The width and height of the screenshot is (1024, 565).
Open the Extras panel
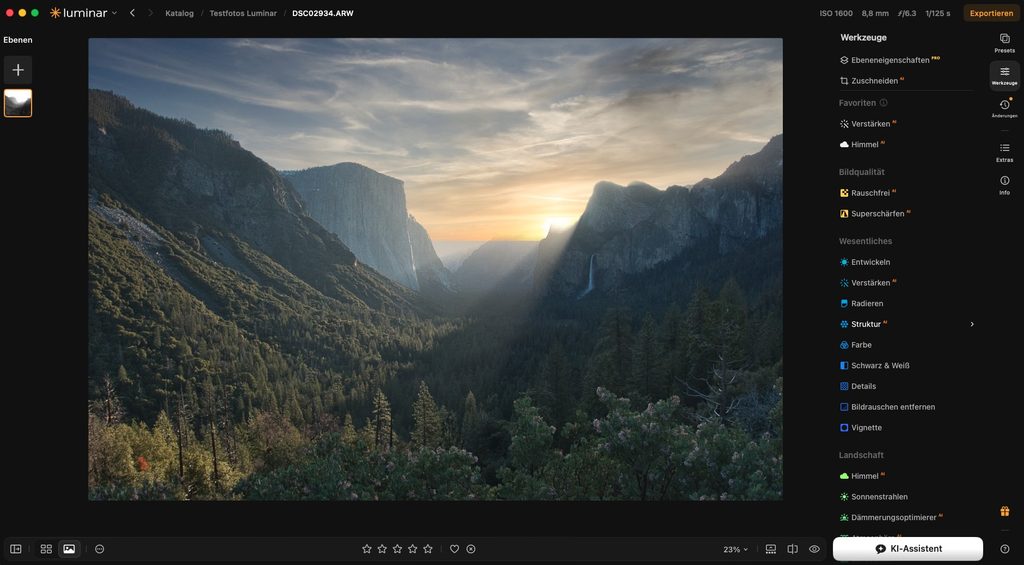coord(1004,152)
